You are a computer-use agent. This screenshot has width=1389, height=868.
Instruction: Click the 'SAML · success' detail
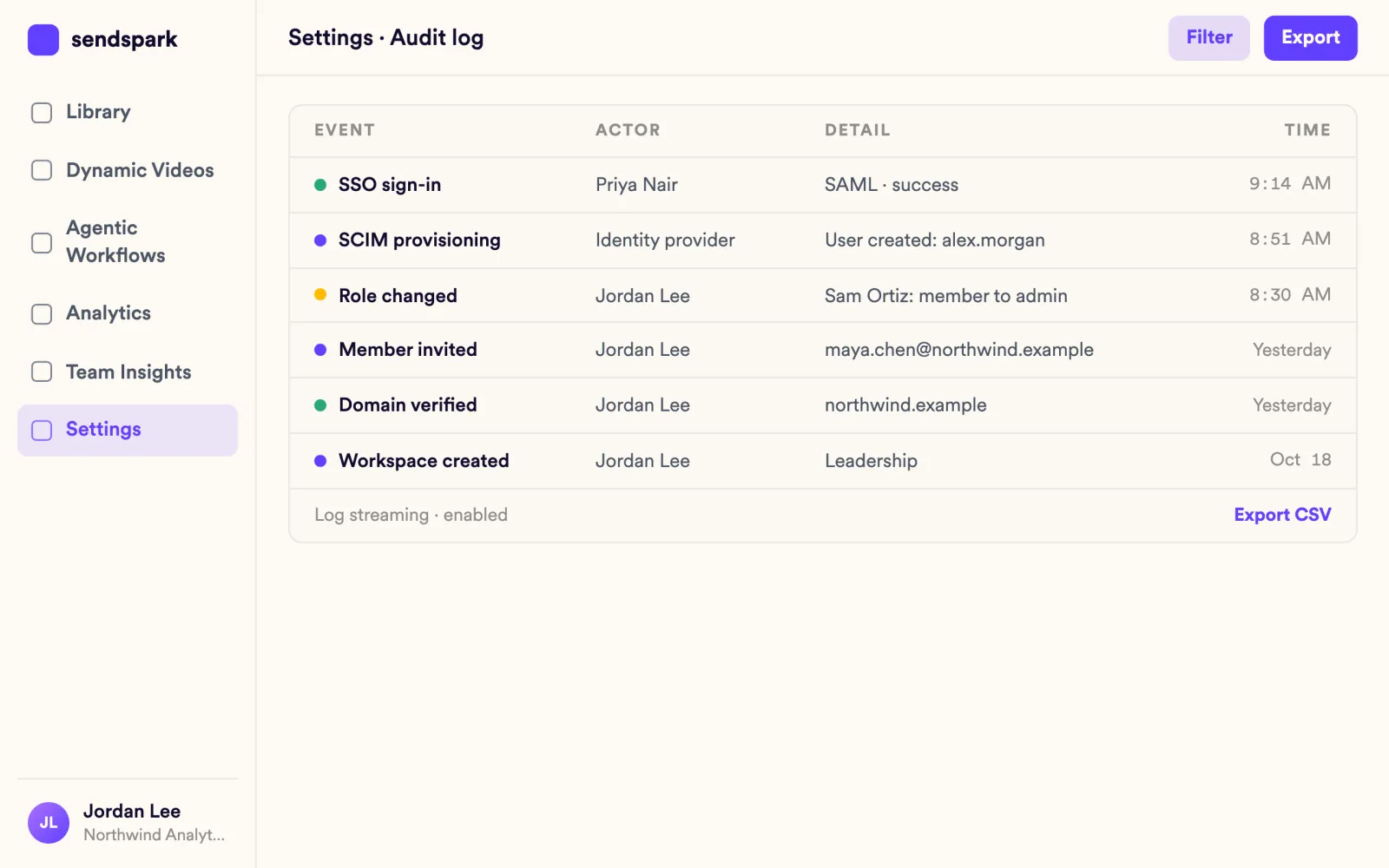892,185
